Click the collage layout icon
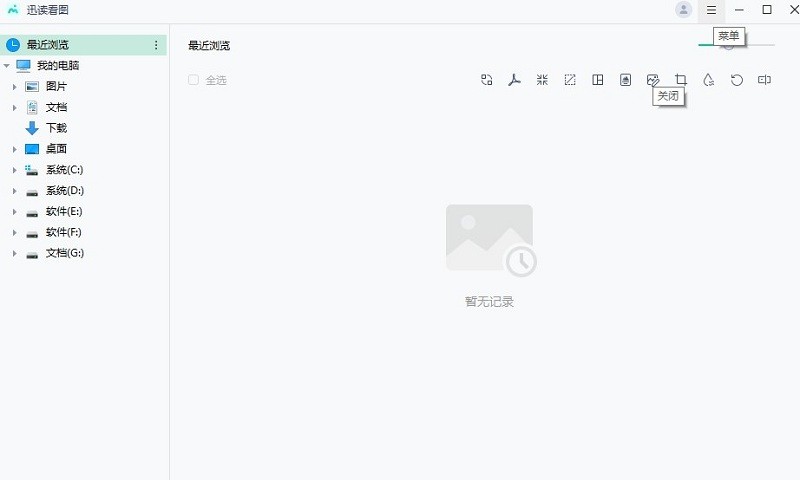Image resolution: width=800 pixels, height=480 pixels. pos(598,80)
